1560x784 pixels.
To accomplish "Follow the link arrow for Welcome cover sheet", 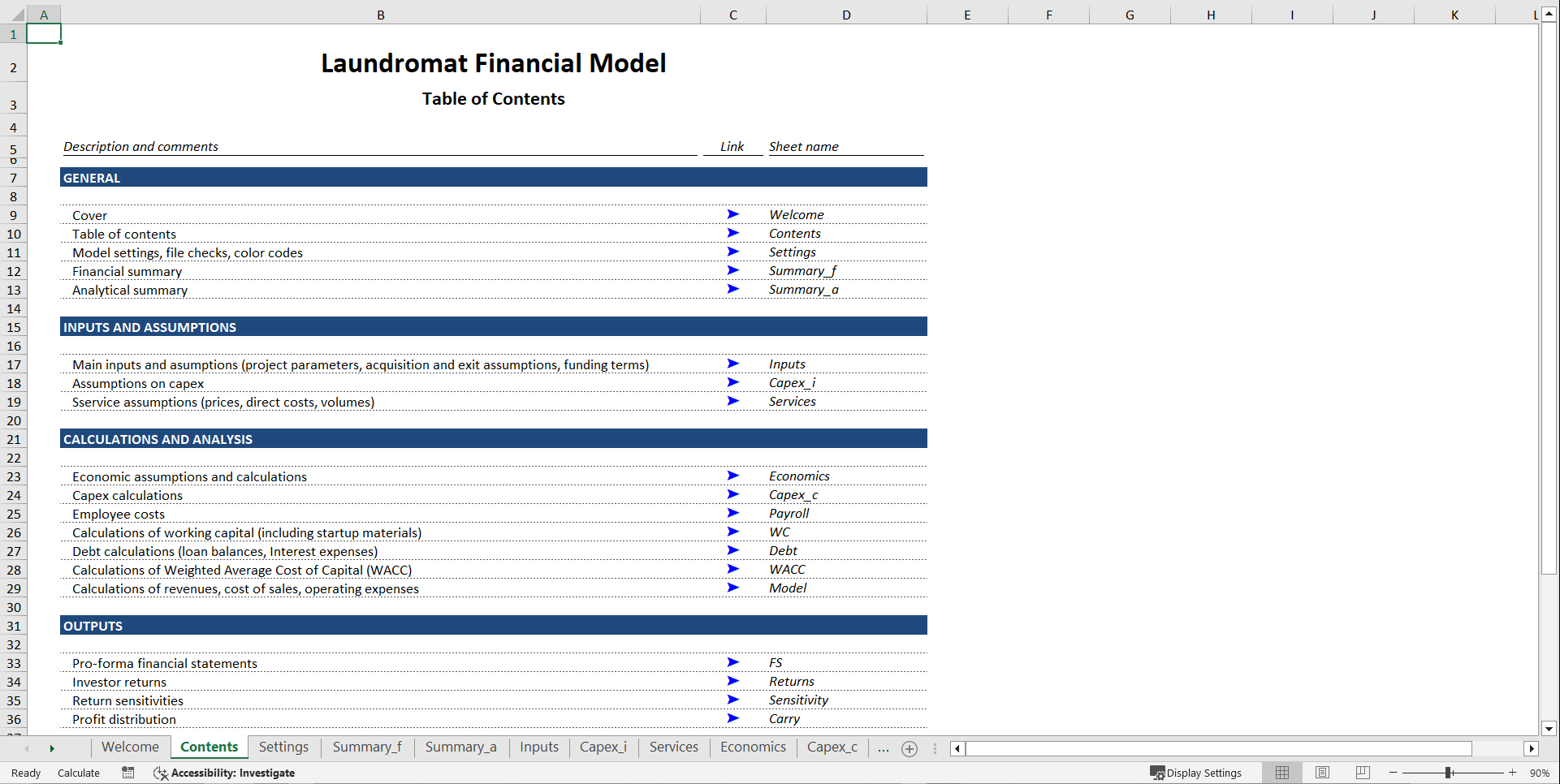I will [733, 214].
